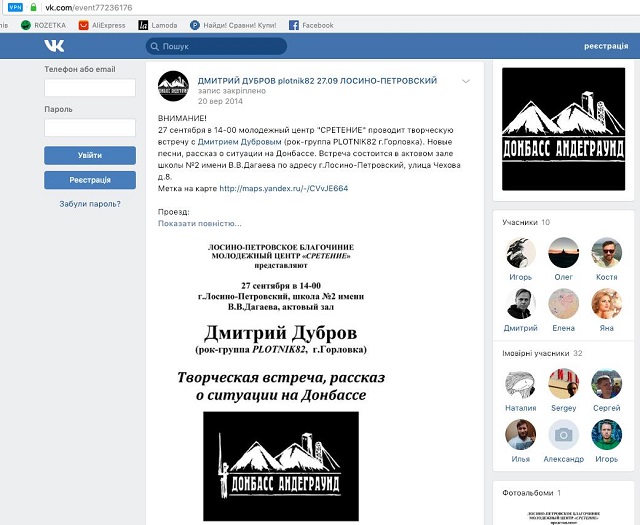Click the Реєстрація button in sidebar
The height and width of the screenshot is (525, 640).
tap(90, 180)
